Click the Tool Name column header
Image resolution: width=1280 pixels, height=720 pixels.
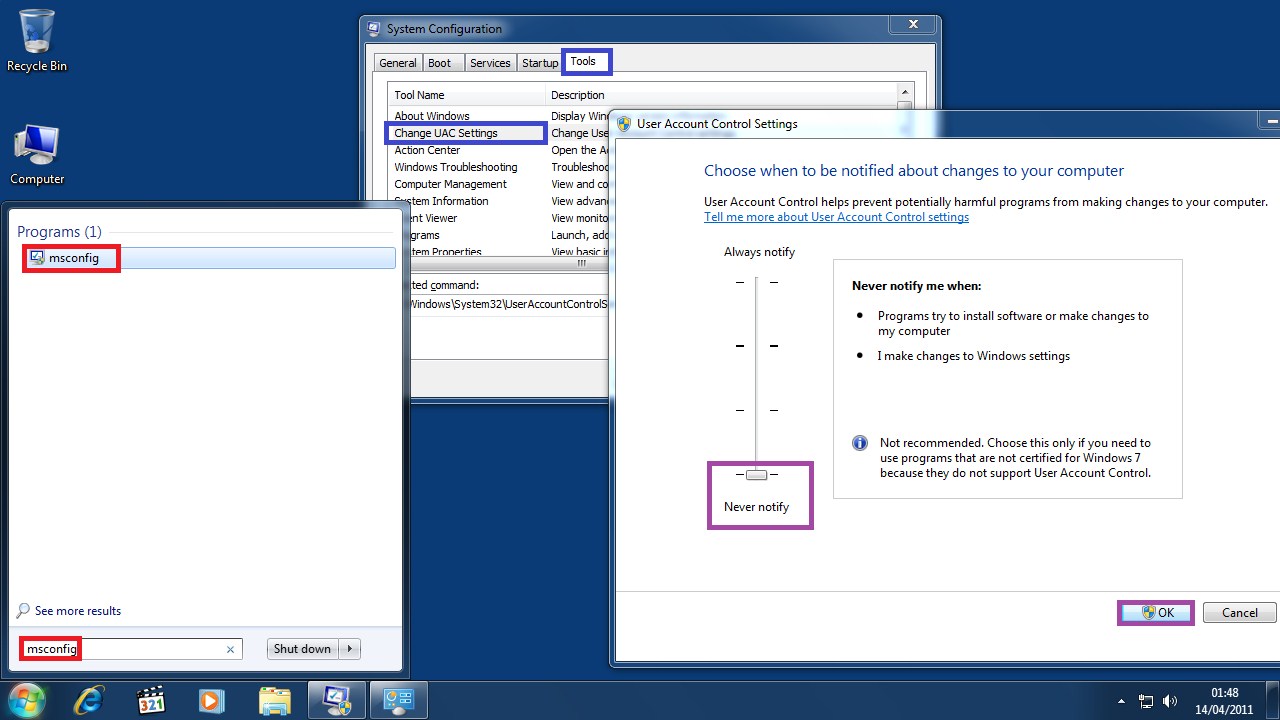[x=467, y=95]
